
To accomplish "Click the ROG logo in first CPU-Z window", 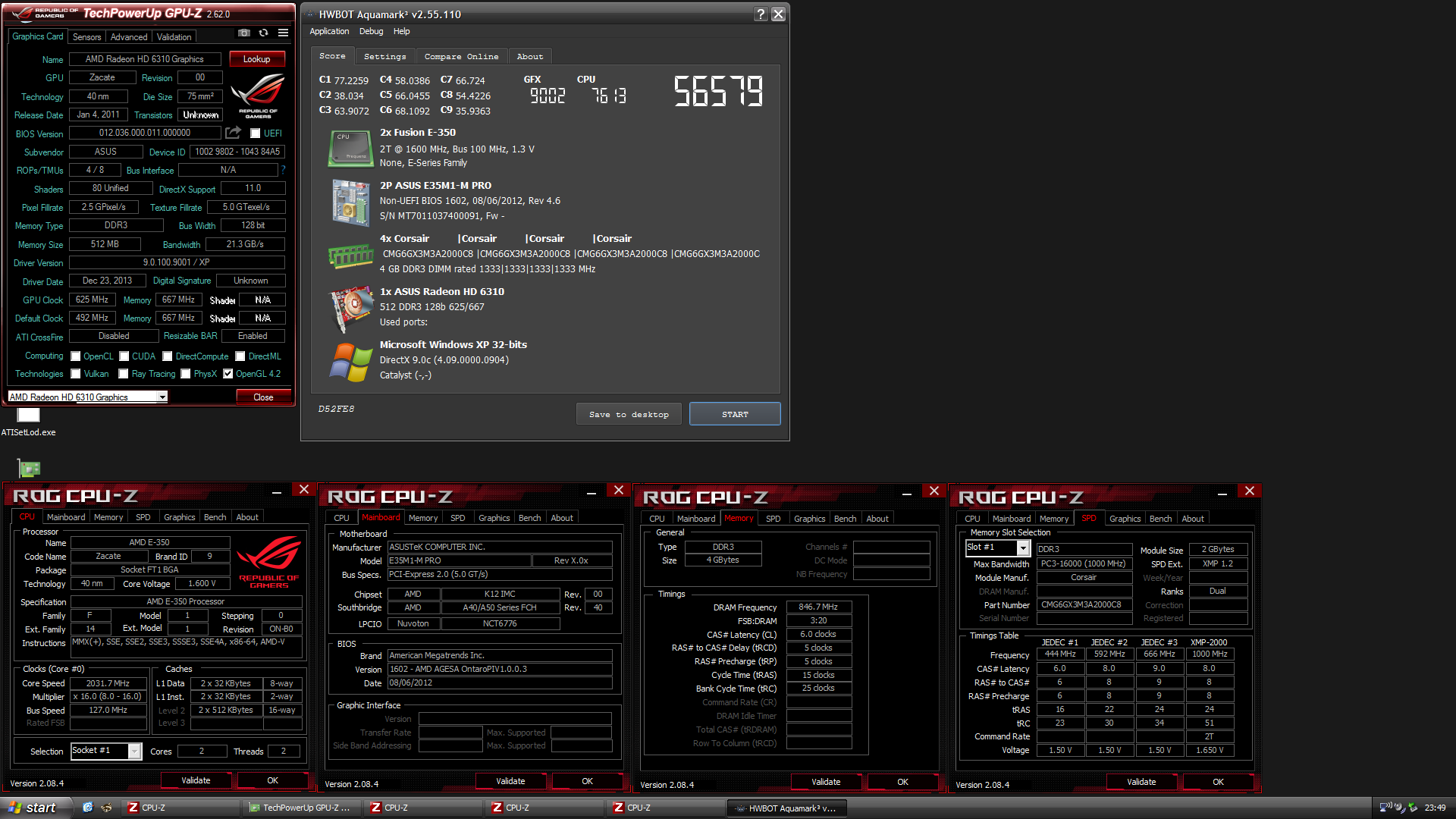I will 268,561.
